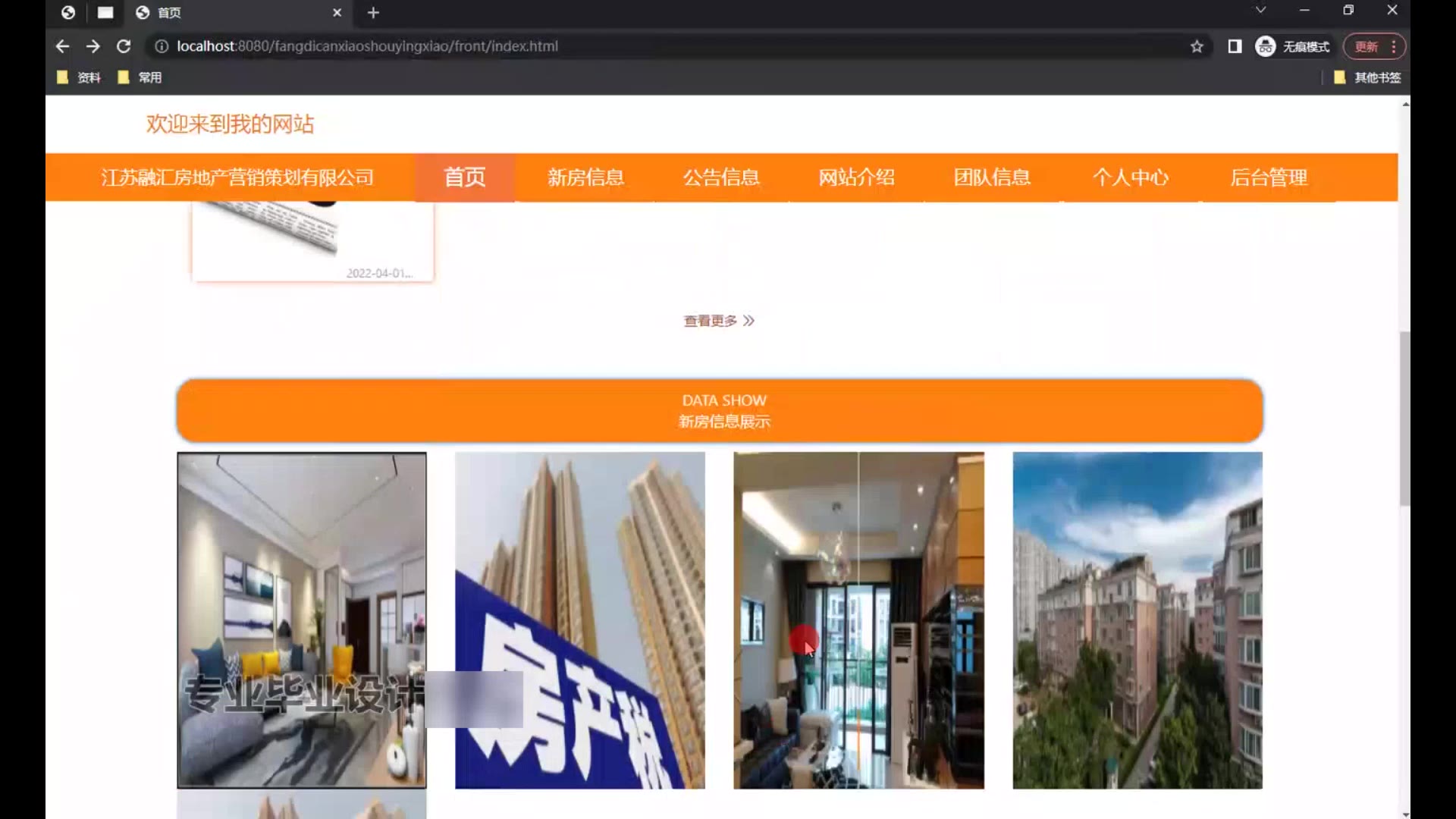Viewport: 1456px width, 819px height.
Task: Click the scrollbar down arrow
Action: (1405, 814)
